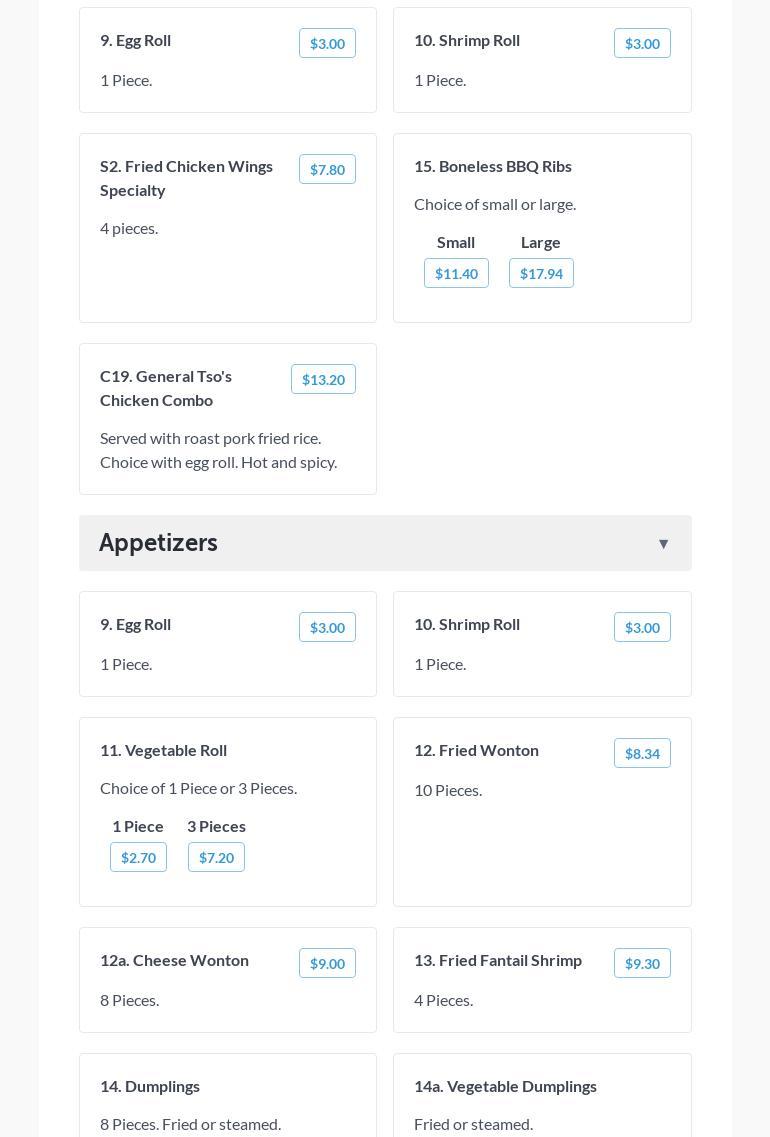Click Shrimp Roll $3.00 under Appetizers heading
The width and height of the screenshot is (770, 1137).
tap(642, 627)
